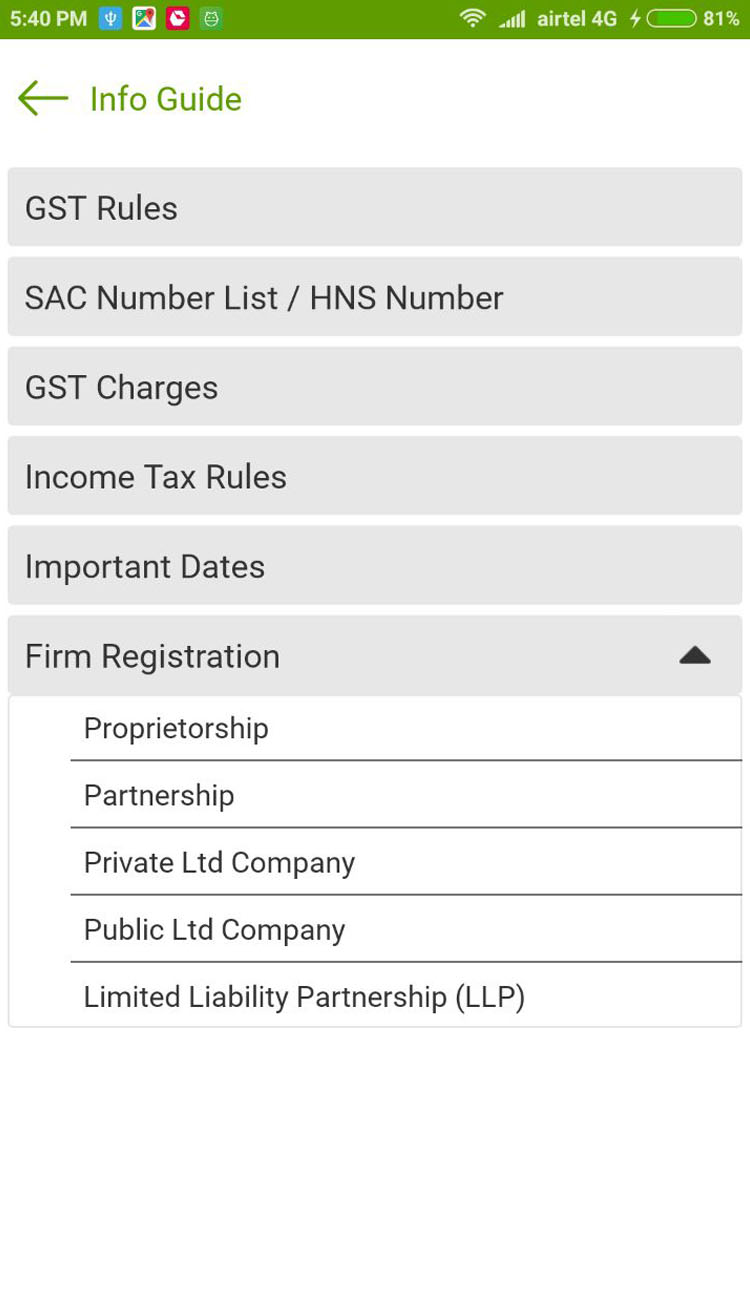Expand SAC Number List / HNS Number
This screenshot has width=750, height=1315.
[x=375, y=298]
